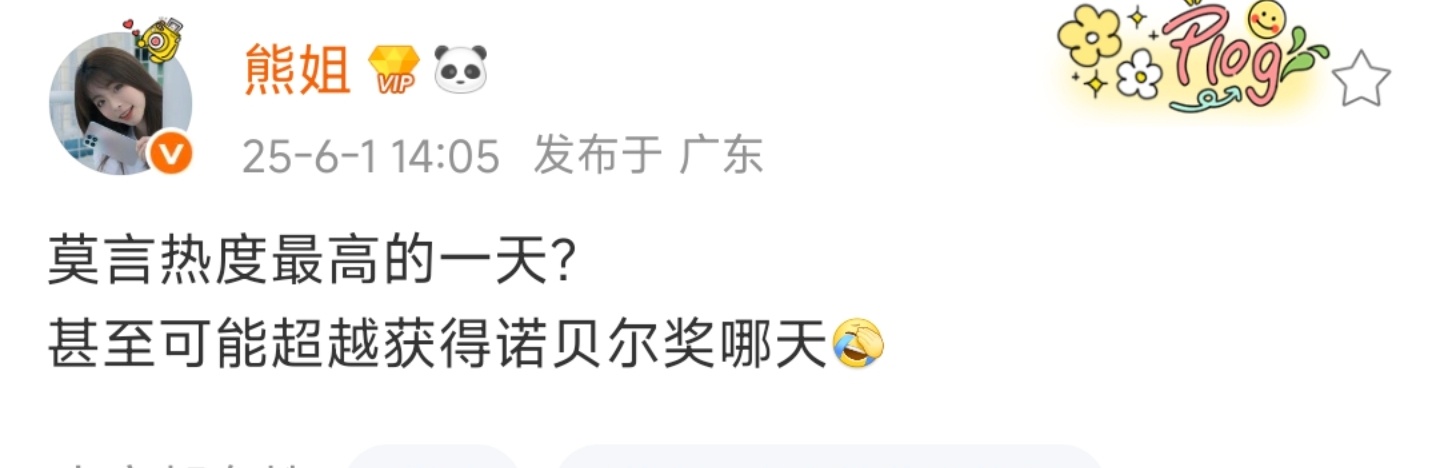Viewport: 1440px width, 468px height.
Task: Tap the wide gray pill at the bottom
Action: [x=829, y=457]
